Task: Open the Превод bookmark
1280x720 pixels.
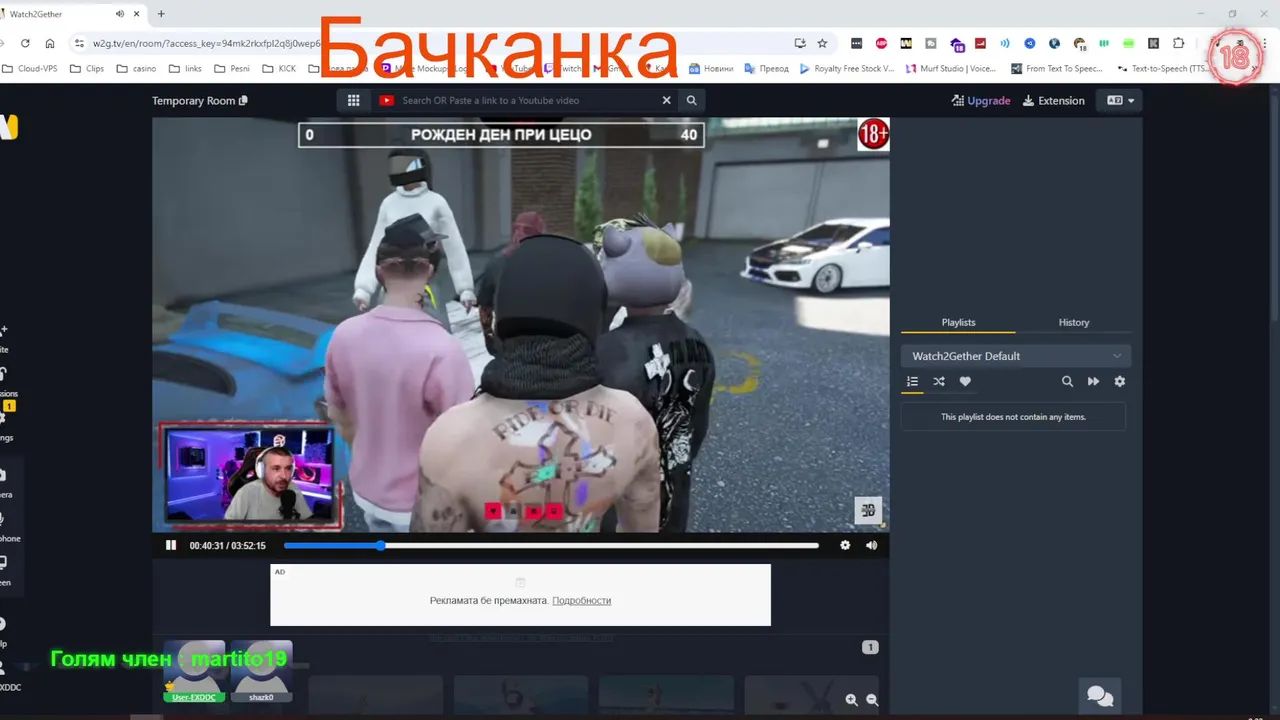Action: click(x=766, y=69)
